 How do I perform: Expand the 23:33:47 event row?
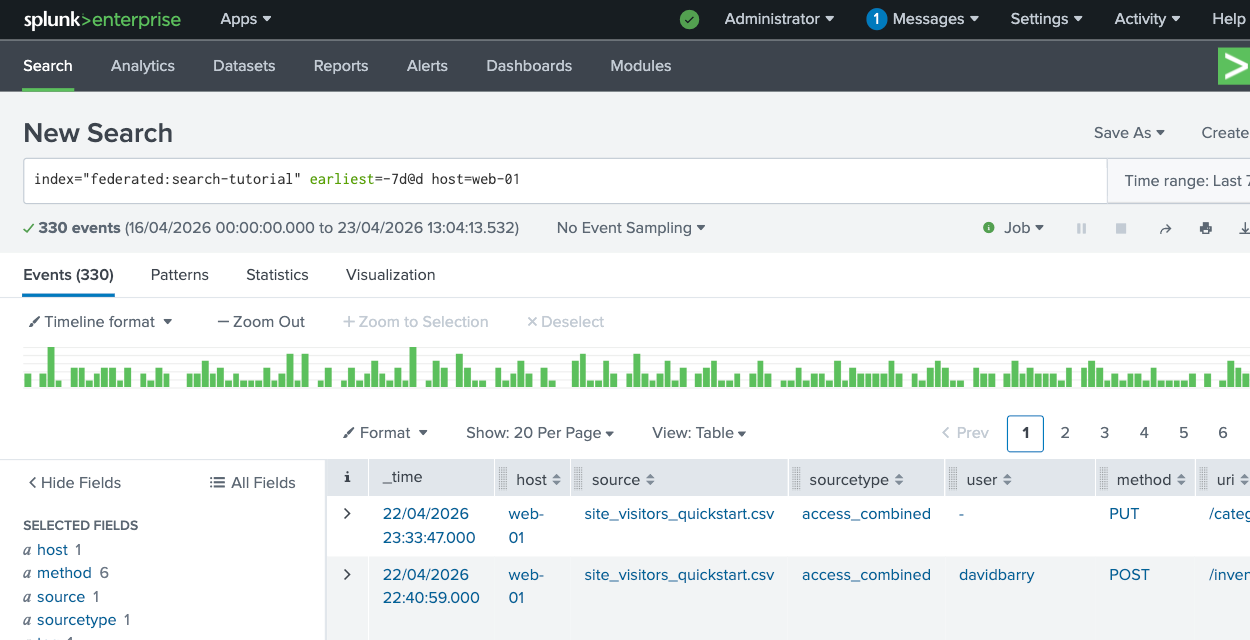[347, 514]
